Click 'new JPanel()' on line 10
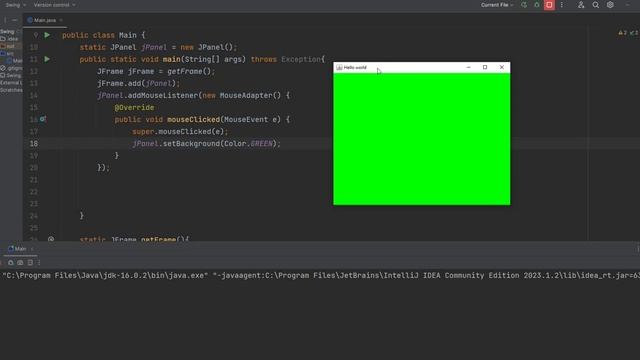 coord(206,47)
